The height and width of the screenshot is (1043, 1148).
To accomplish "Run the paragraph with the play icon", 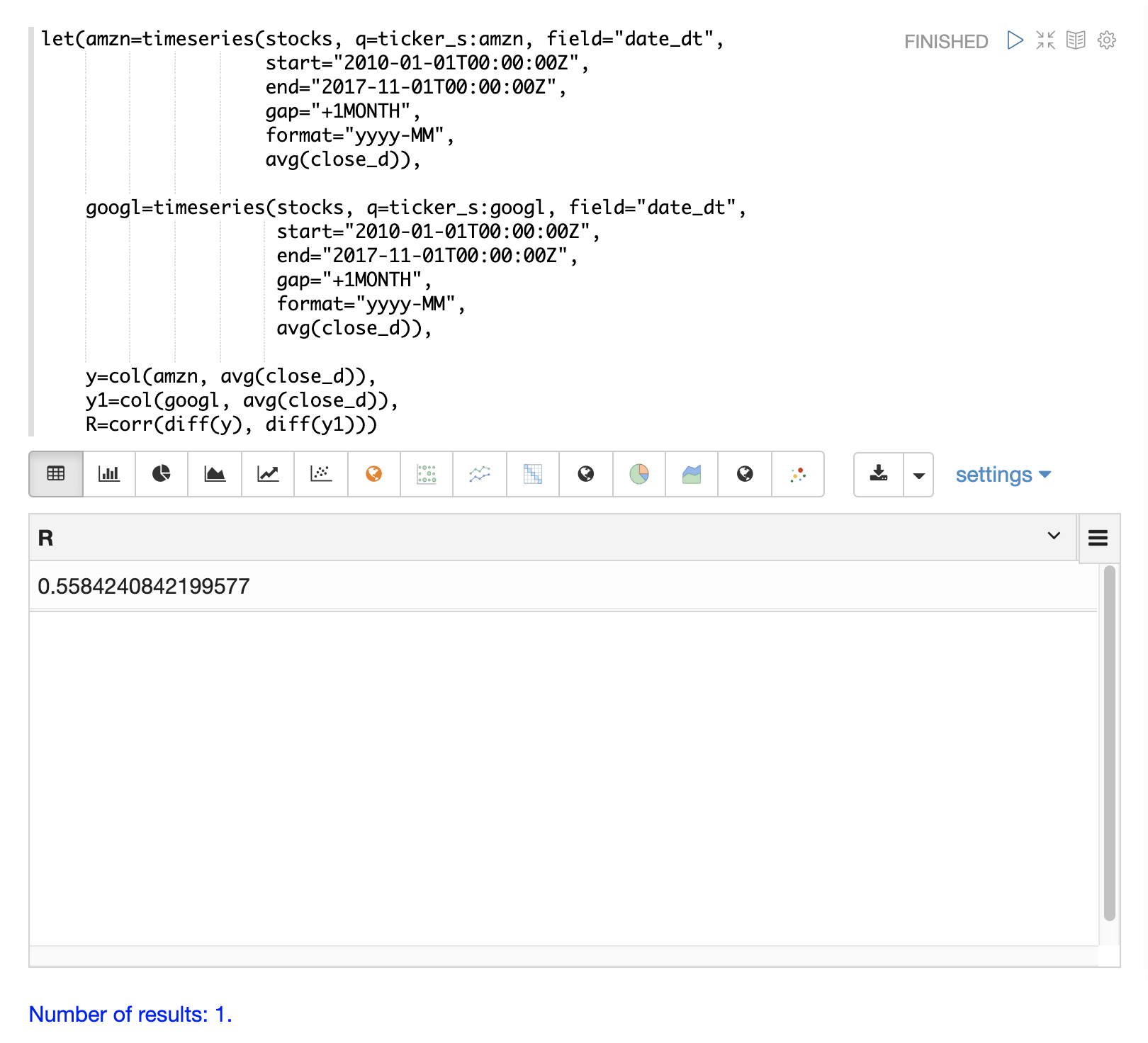I will 1015,40.
